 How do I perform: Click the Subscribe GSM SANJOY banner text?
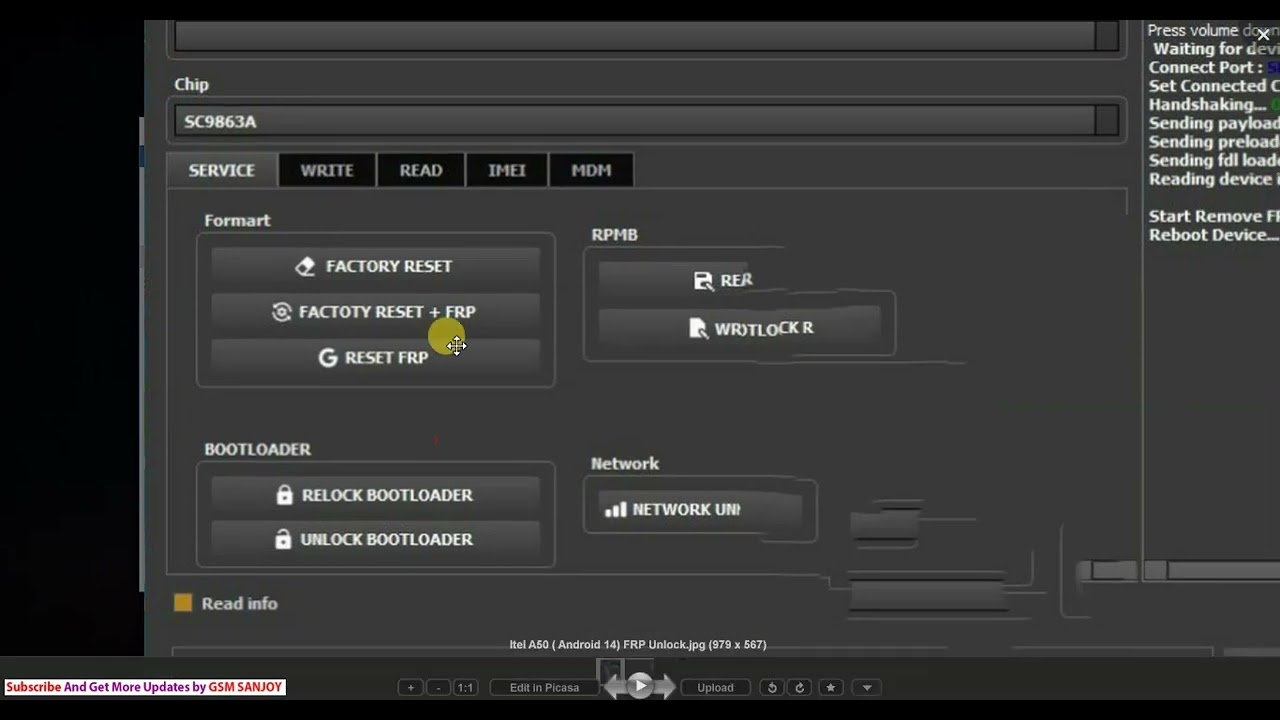pyautogui.click(x=145, y=687)
